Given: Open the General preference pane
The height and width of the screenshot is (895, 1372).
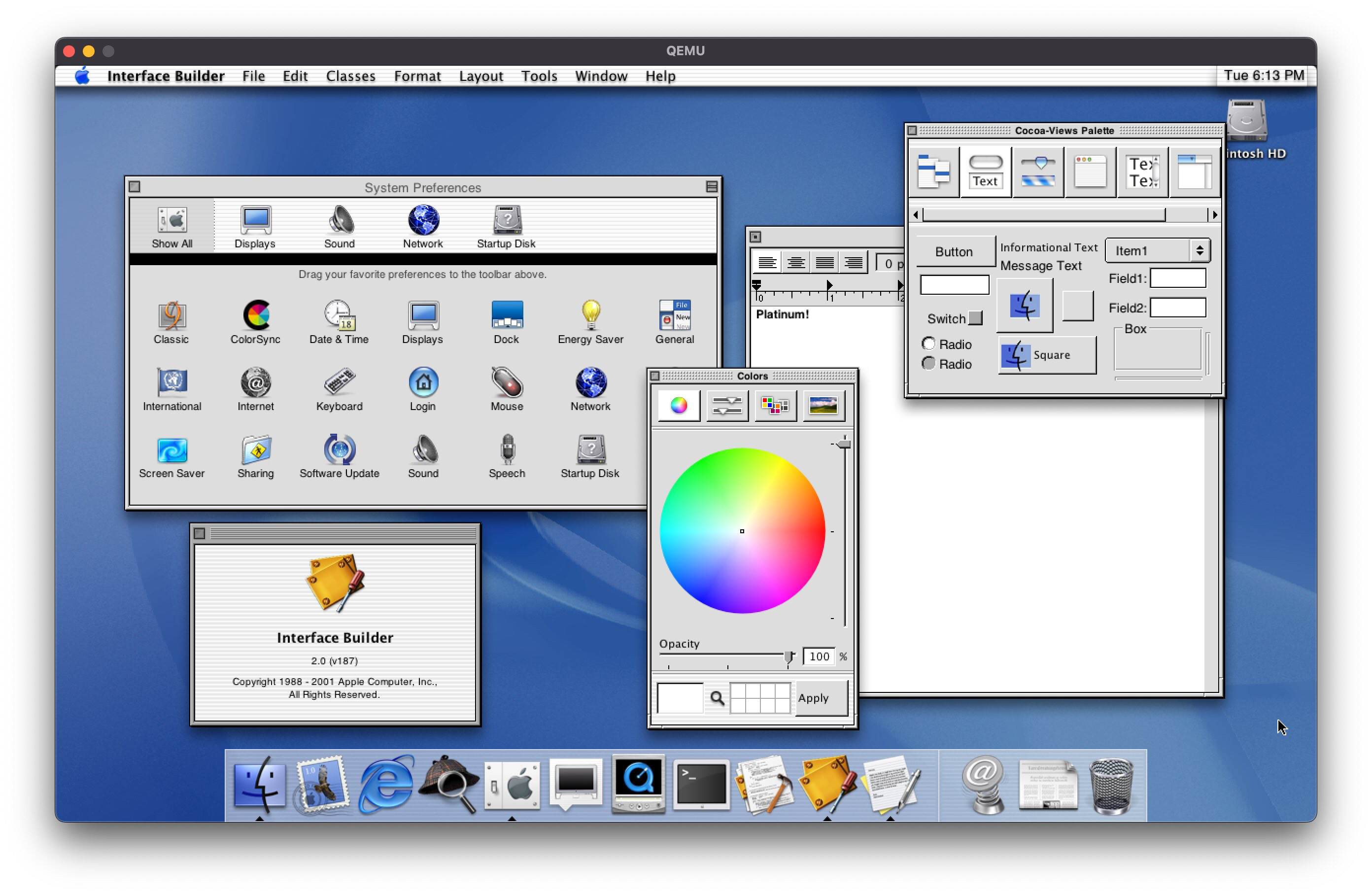Looking at the screenshot, I should point(675,322).
